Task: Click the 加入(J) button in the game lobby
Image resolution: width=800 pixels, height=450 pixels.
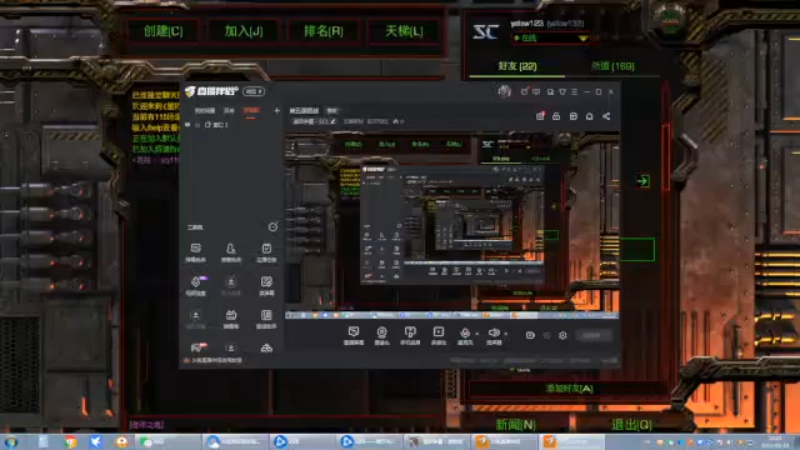Action: pos(243,31)
